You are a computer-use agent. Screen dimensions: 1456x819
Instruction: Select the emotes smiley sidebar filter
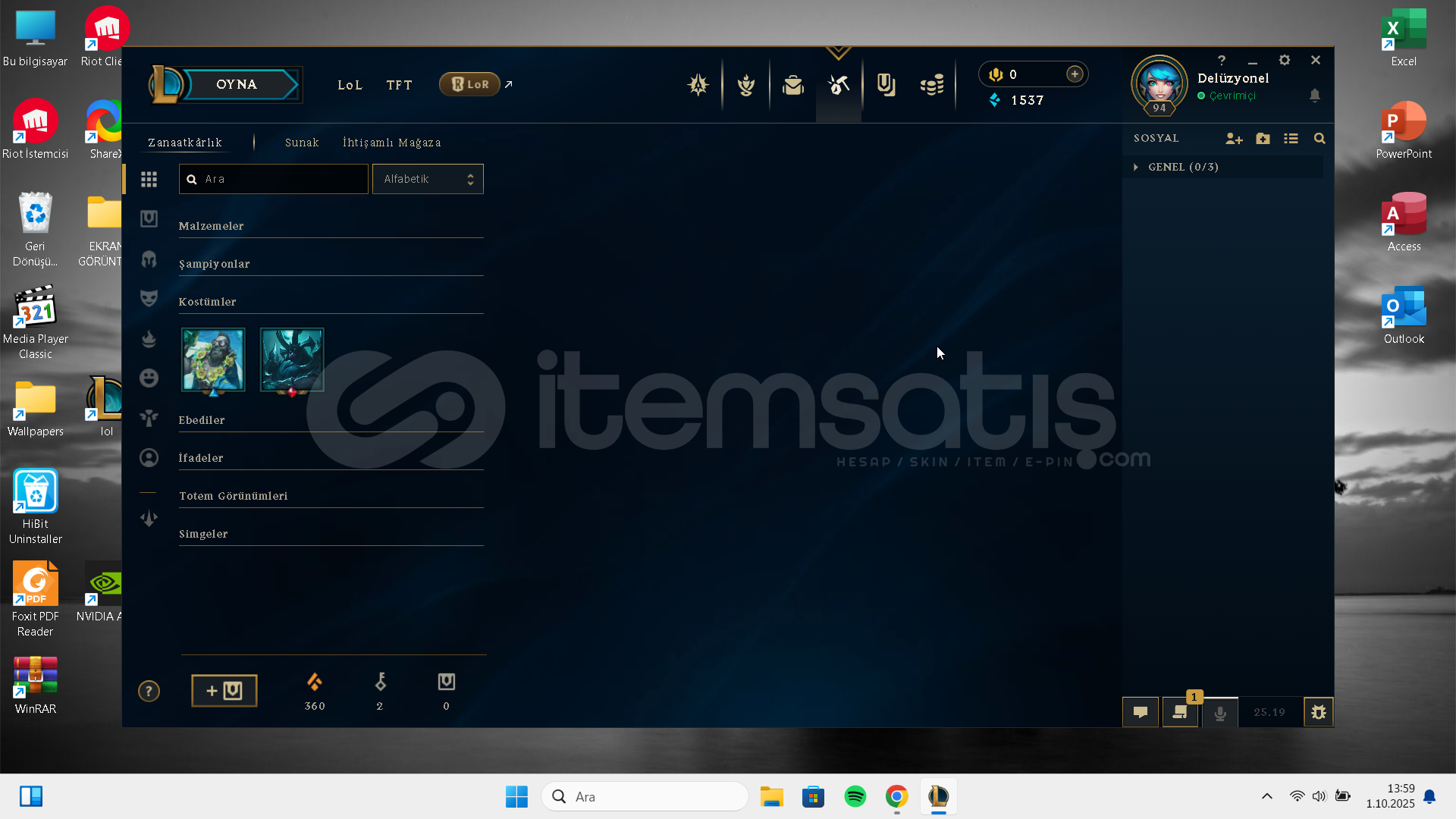(149, 378)
